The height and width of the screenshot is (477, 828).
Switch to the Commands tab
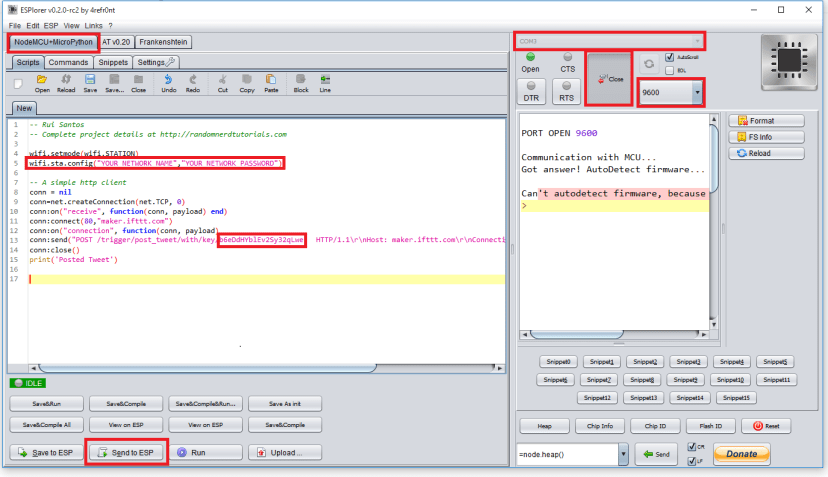pos(68,62)
